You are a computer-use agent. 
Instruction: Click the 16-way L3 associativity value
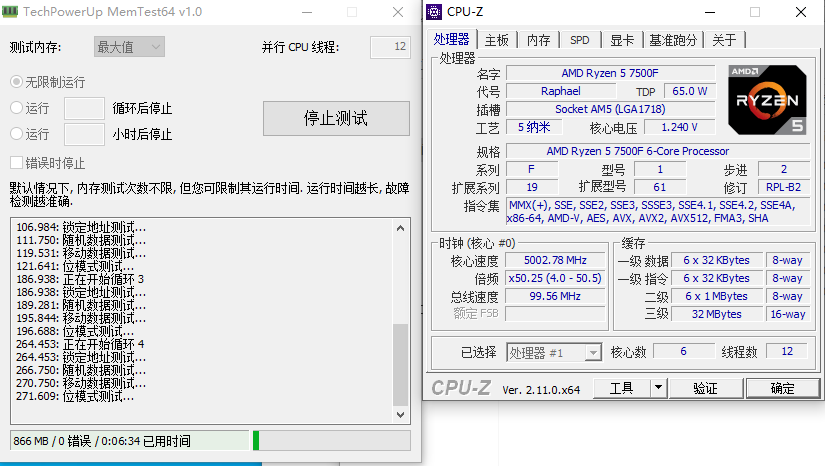[x=788, y=314]
